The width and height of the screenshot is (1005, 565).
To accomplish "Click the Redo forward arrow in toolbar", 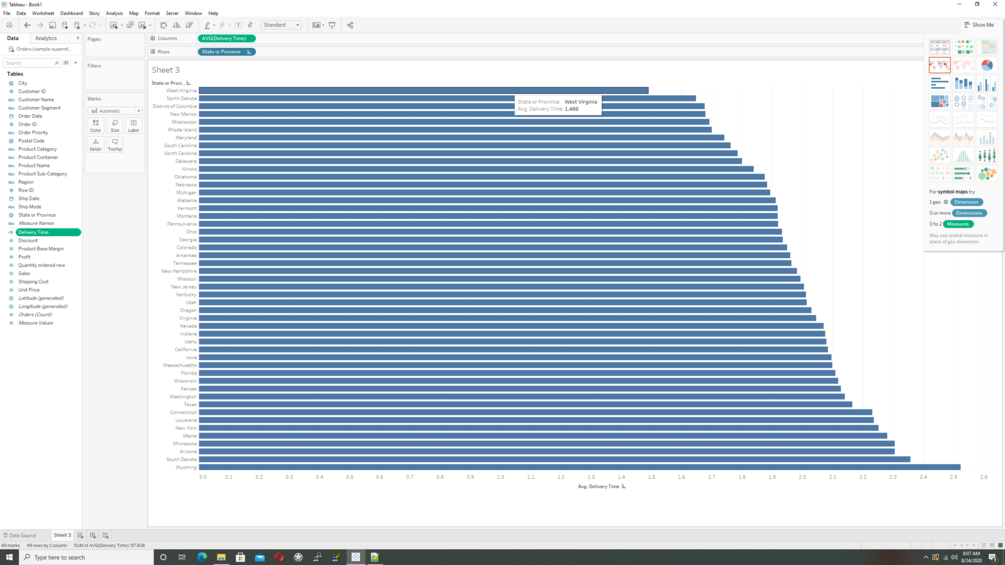I will [x=40, y=25].
